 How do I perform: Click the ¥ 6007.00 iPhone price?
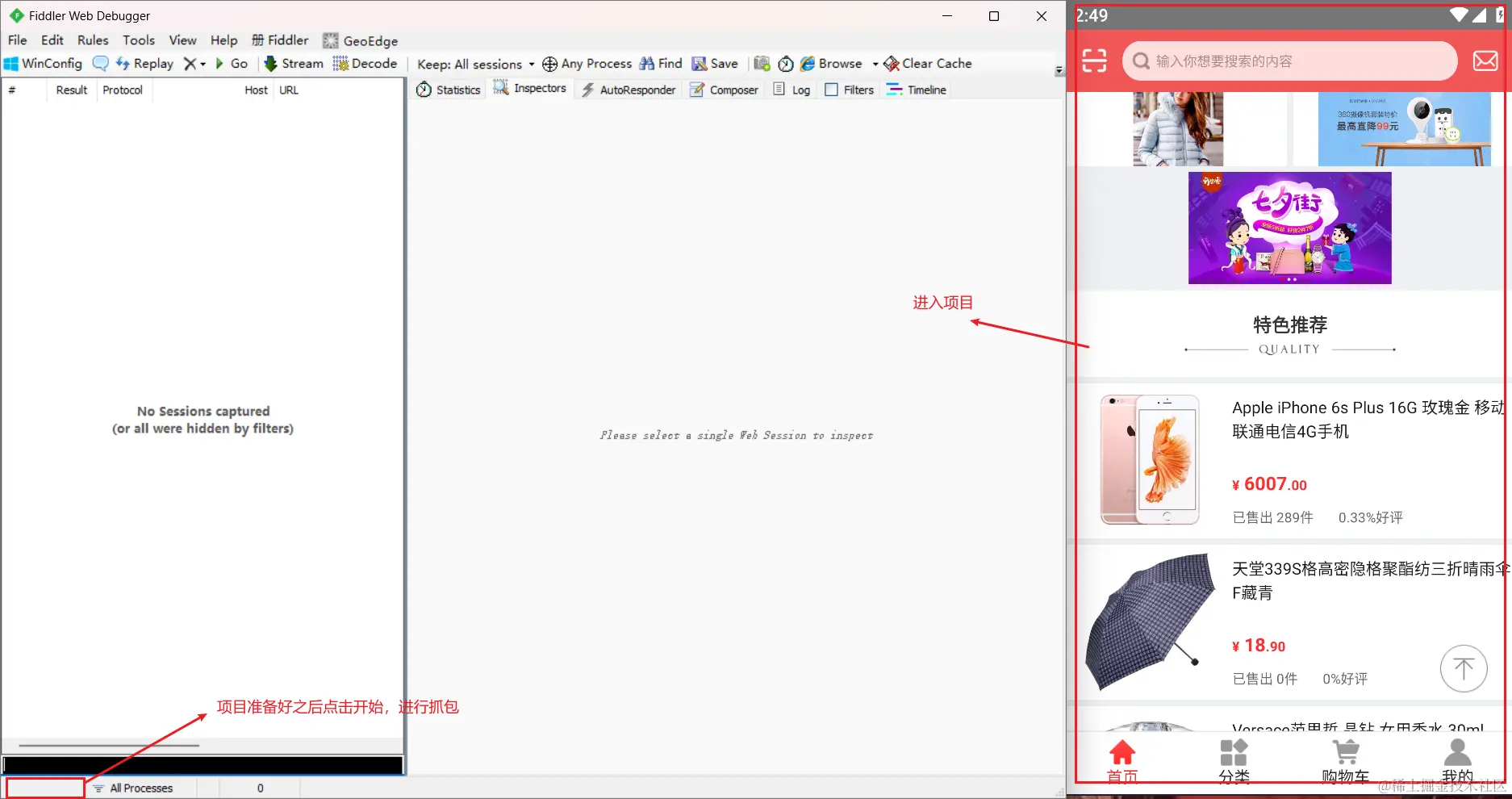click(1269, 484)
